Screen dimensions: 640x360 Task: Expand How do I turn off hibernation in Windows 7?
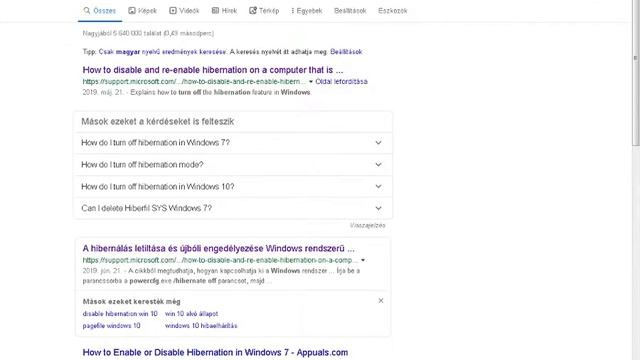233,143
